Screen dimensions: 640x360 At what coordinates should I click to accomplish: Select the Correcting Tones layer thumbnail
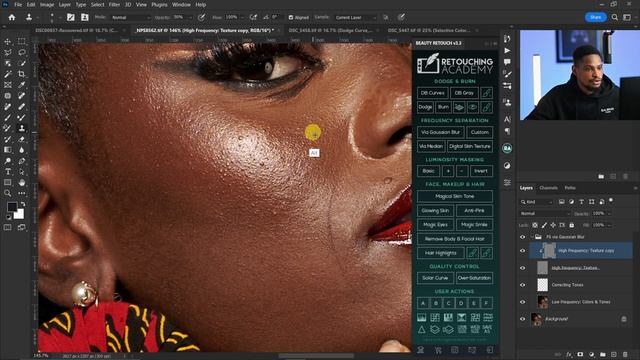[542, 285]
